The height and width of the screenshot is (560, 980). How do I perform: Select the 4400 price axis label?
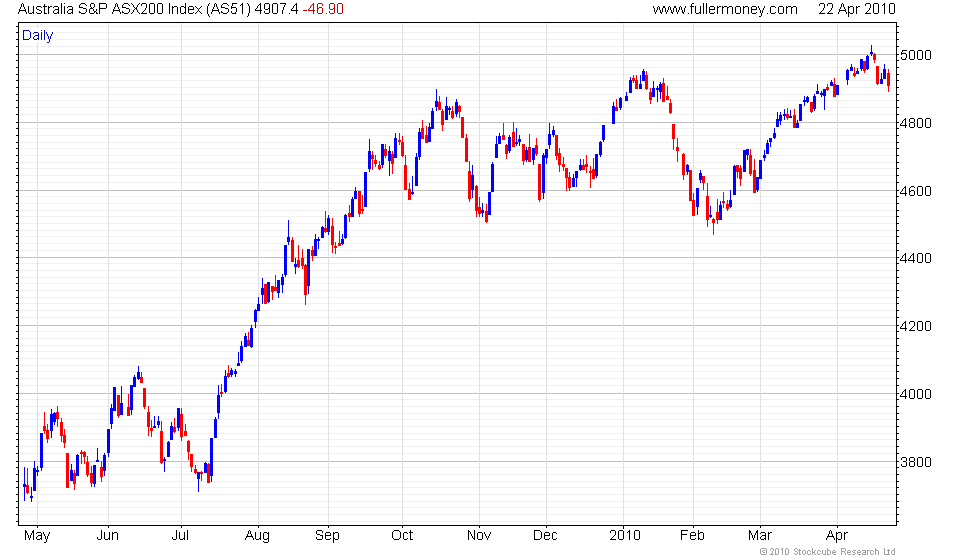916,258
